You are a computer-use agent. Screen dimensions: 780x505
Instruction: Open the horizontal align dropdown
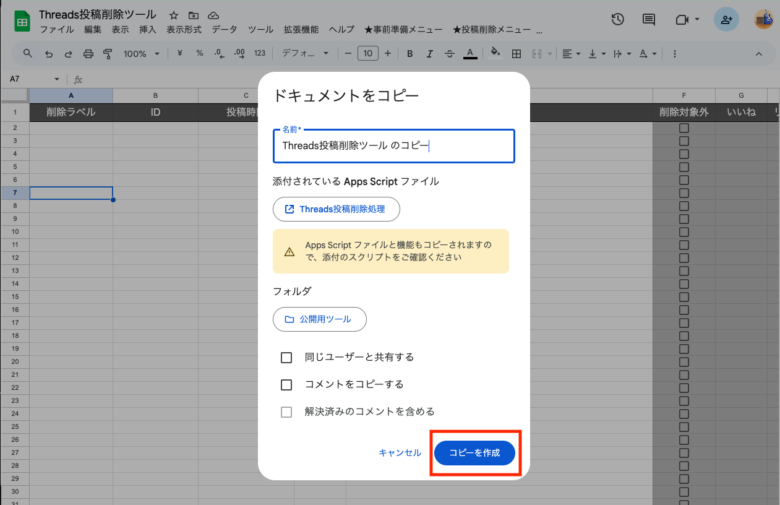point(571,54)
